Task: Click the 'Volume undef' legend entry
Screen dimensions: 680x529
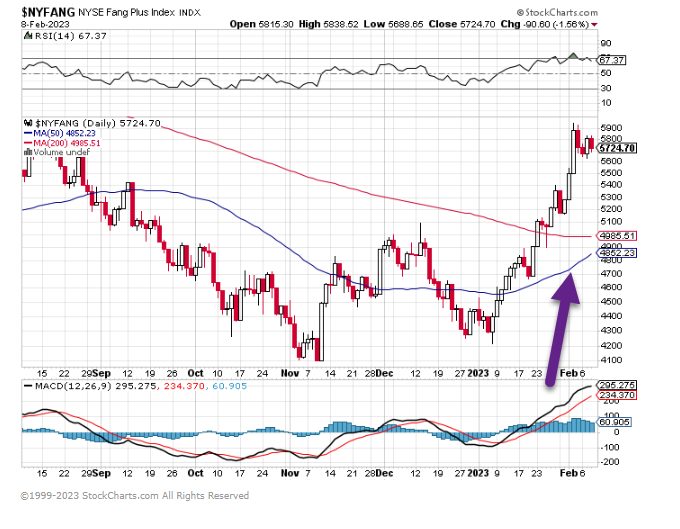Action: pyautogui.click(x=62, y=152)
